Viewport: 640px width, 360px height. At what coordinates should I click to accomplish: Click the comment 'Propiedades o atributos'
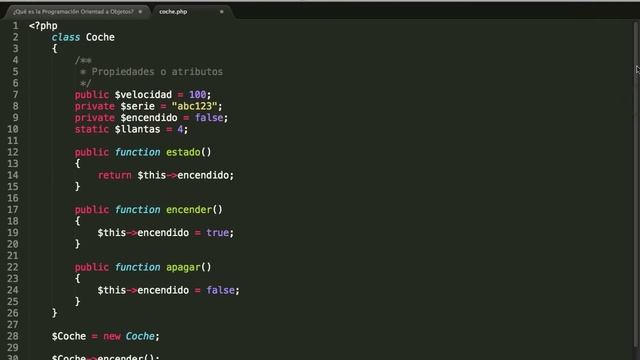(x=157, y=72)
